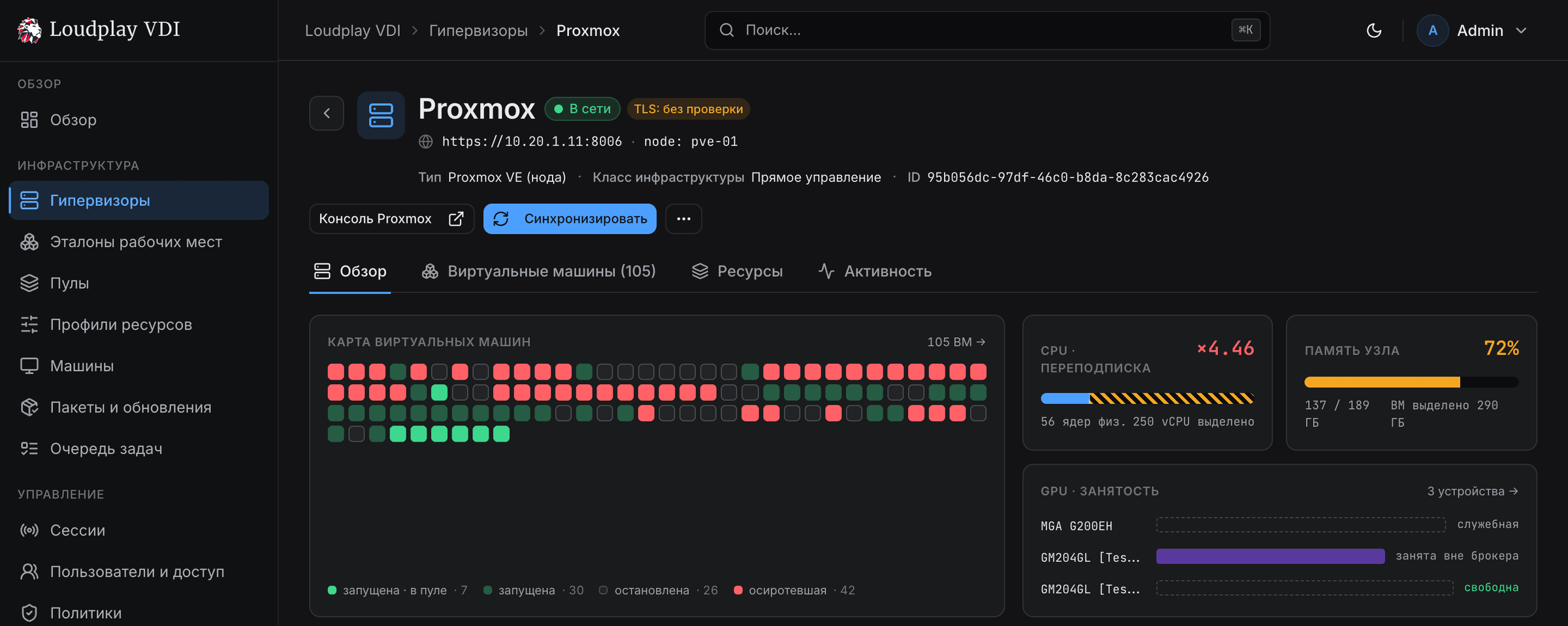
Task: Click the свободна GPU status text
Action: coord(1491,587)
